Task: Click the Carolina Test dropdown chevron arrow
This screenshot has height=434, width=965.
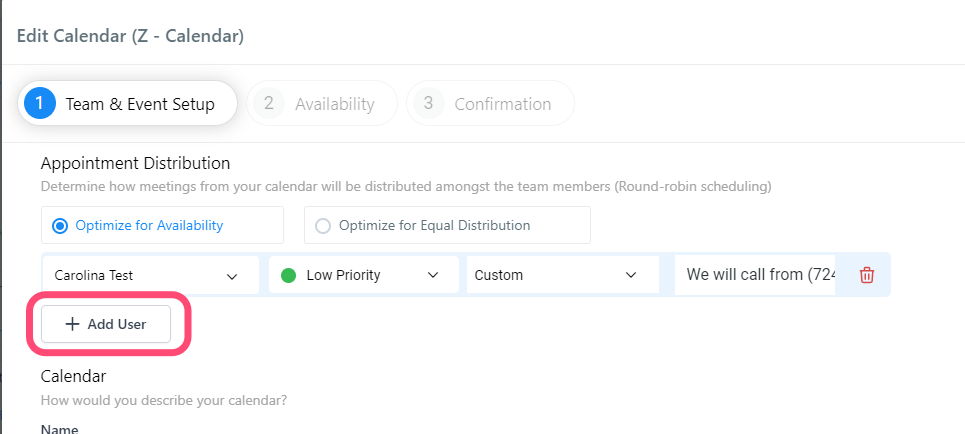Action: point(232,276)
